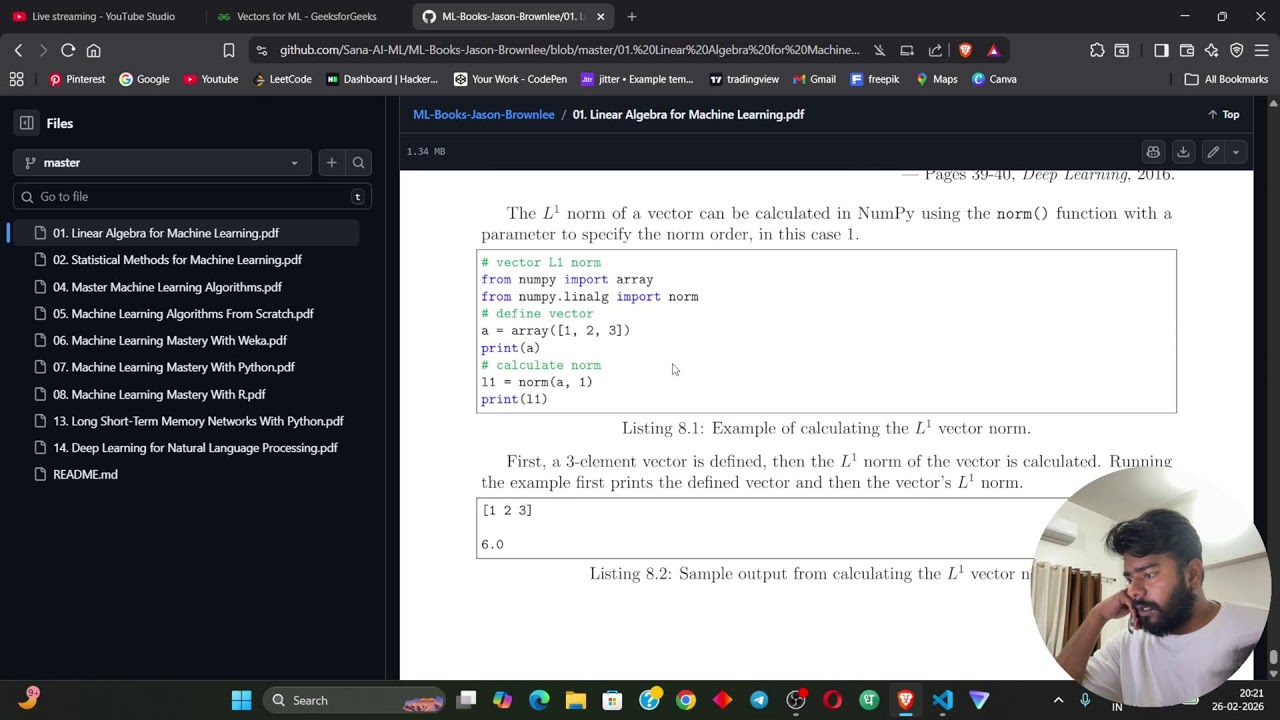This screenshot has height=720, width=1280.
Task: Open the master branch dropdown
Action: tap(163, 162)
